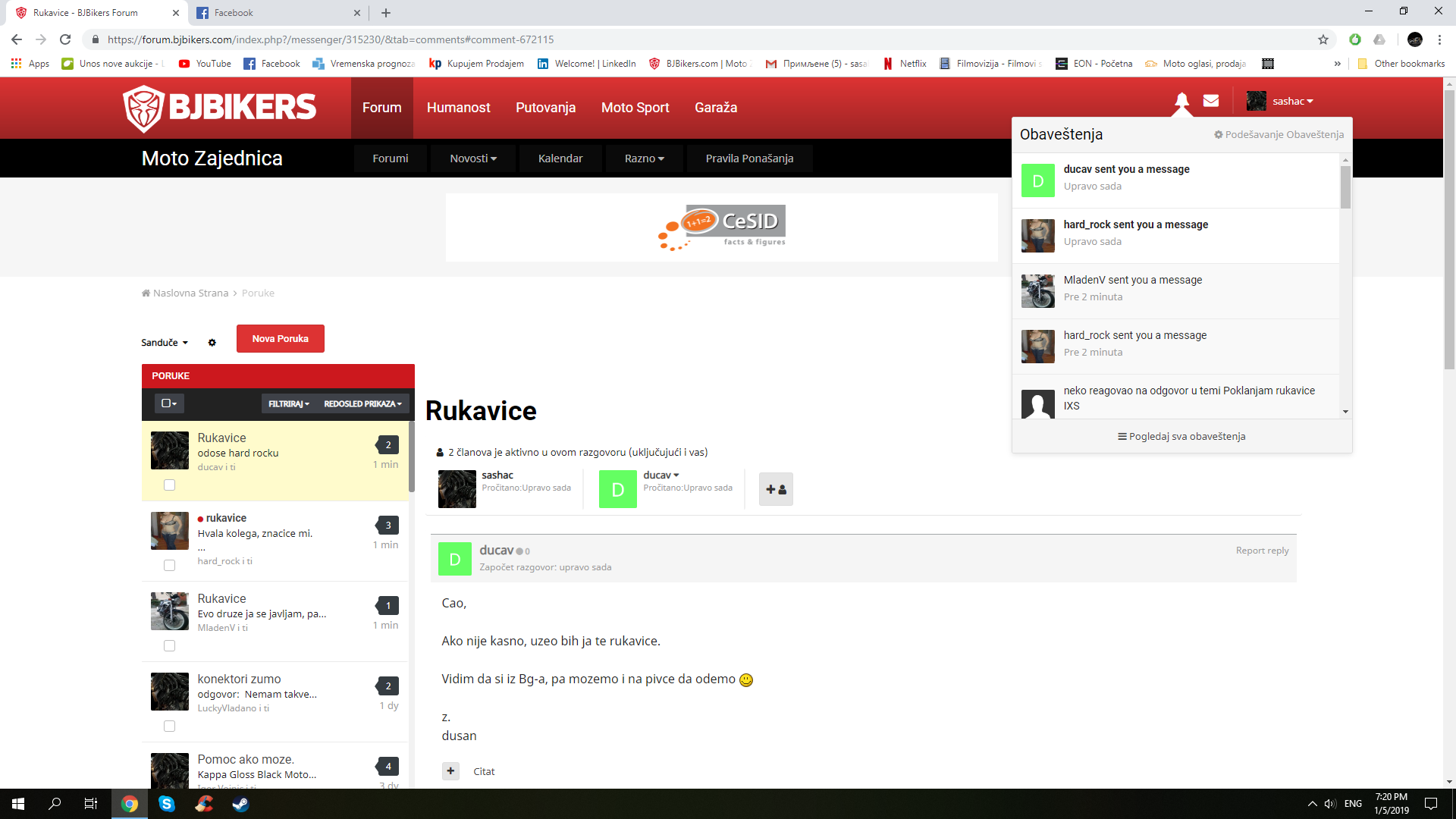The width and height of the screenshot is (1456, 819).
Task: Click the Nova Poruka button
Action: pyautogui.click(x=281, y=339)
